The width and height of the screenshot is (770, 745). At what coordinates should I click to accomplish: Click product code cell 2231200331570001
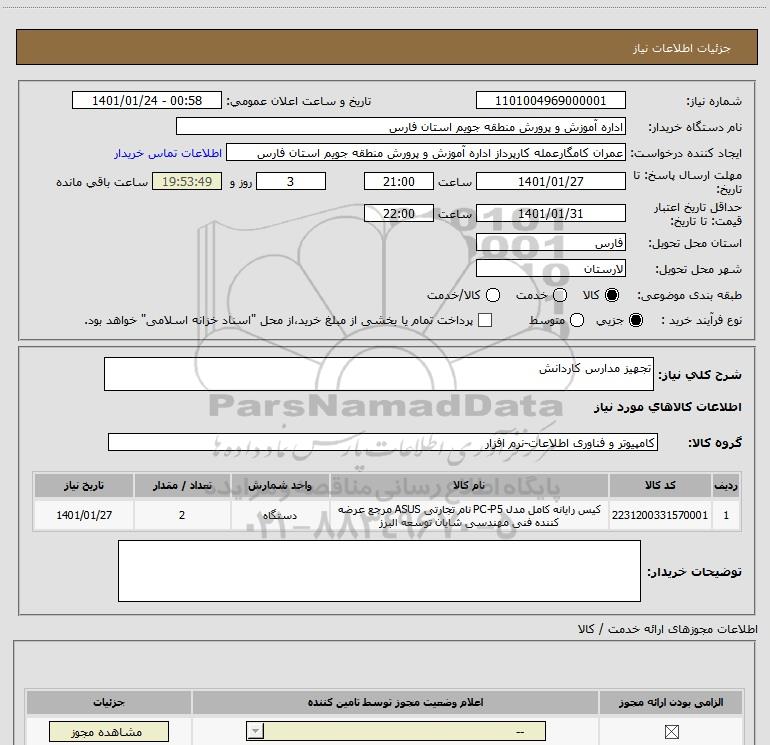pos(660,515)
